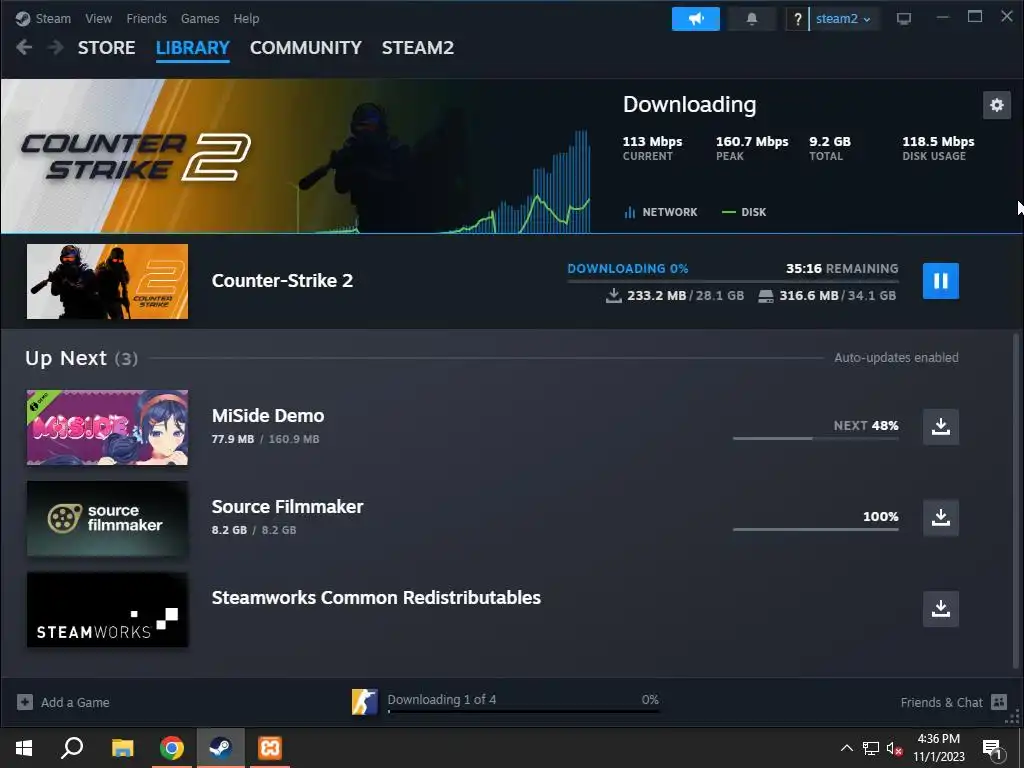Screen dimensions: 1024x768
Task: Open the Friends menu
Action: (x=146, y=18)
